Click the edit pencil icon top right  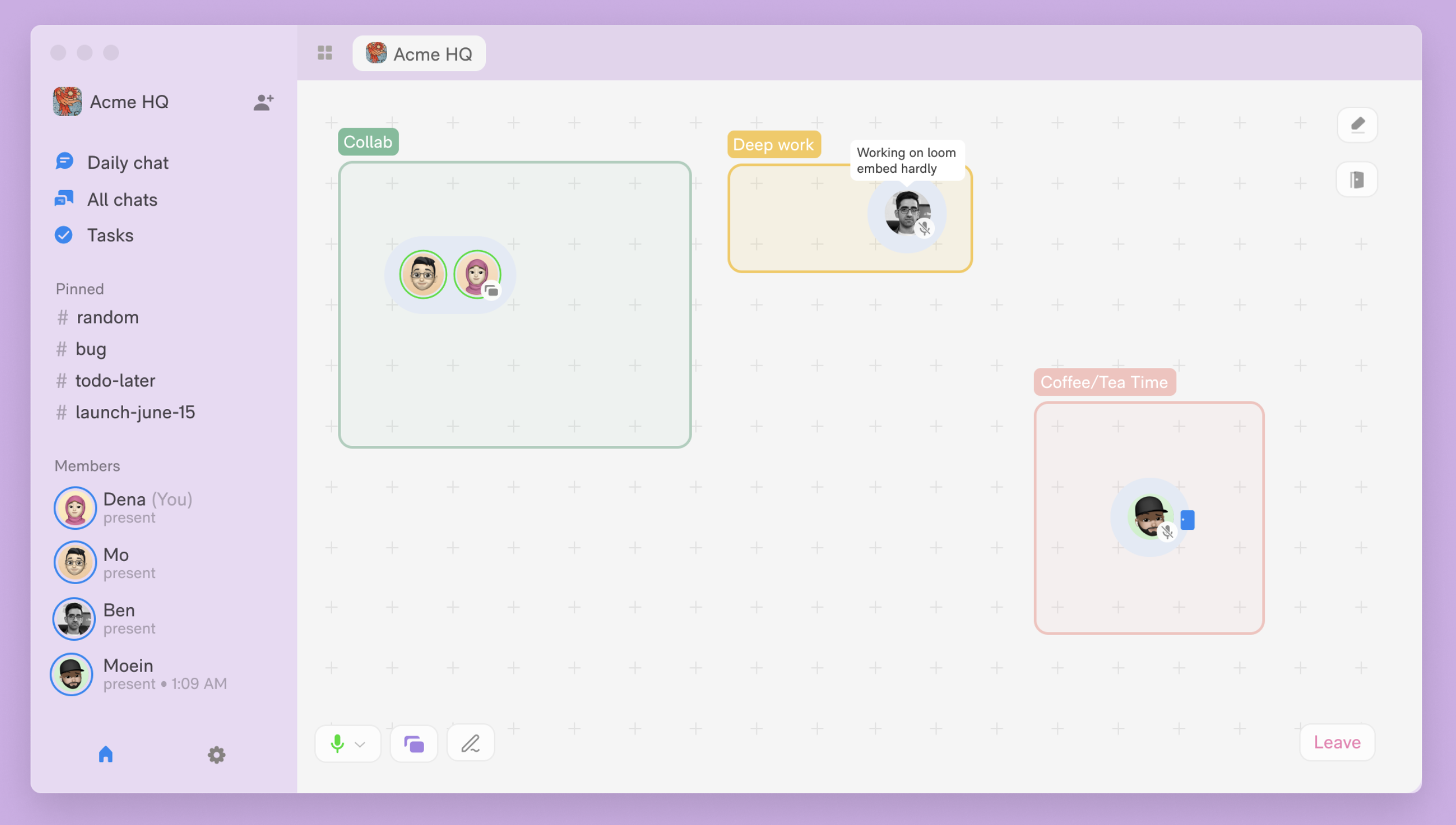point(1357,125)
